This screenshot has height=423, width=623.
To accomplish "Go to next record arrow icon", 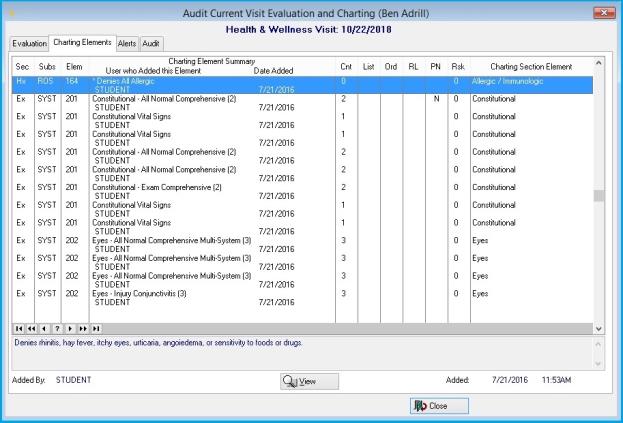I will click(70, 328).
